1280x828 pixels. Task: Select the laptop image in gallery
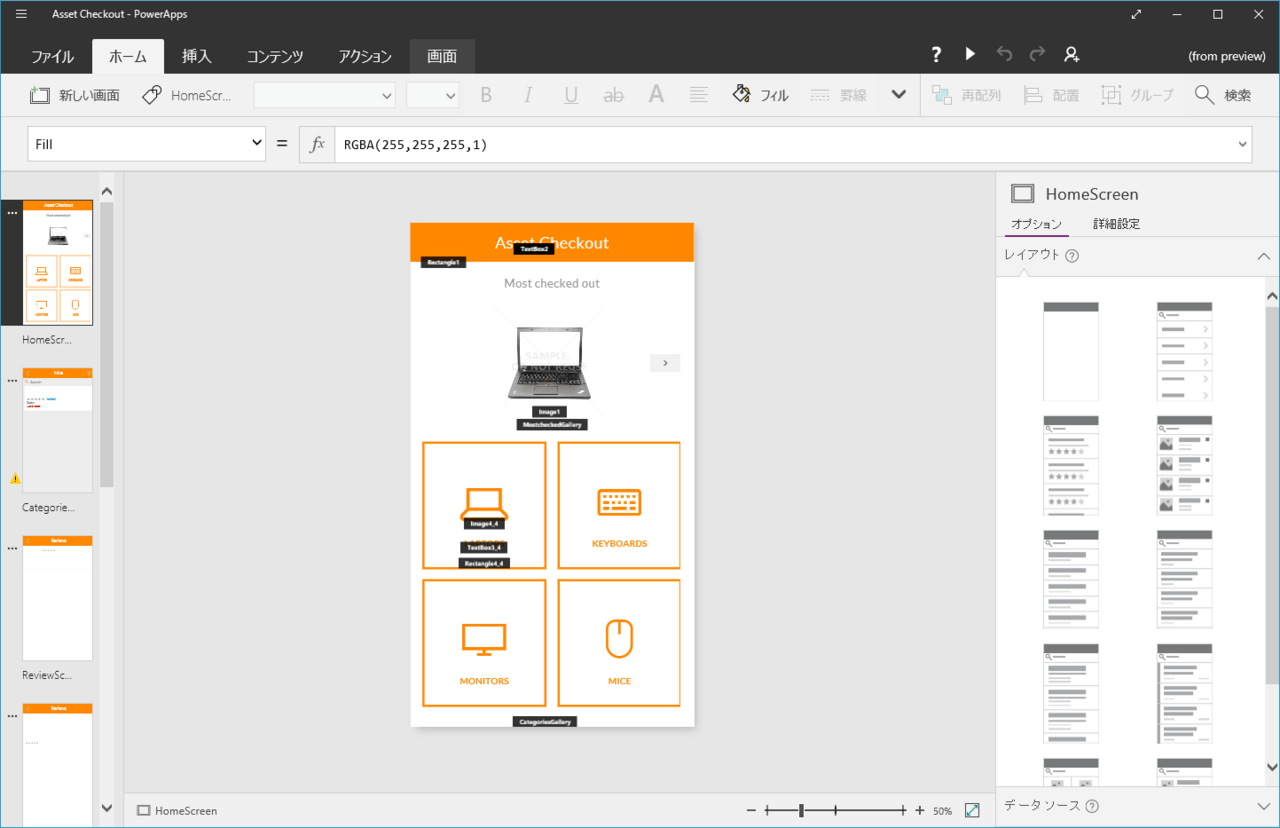[x=548, y=363]
